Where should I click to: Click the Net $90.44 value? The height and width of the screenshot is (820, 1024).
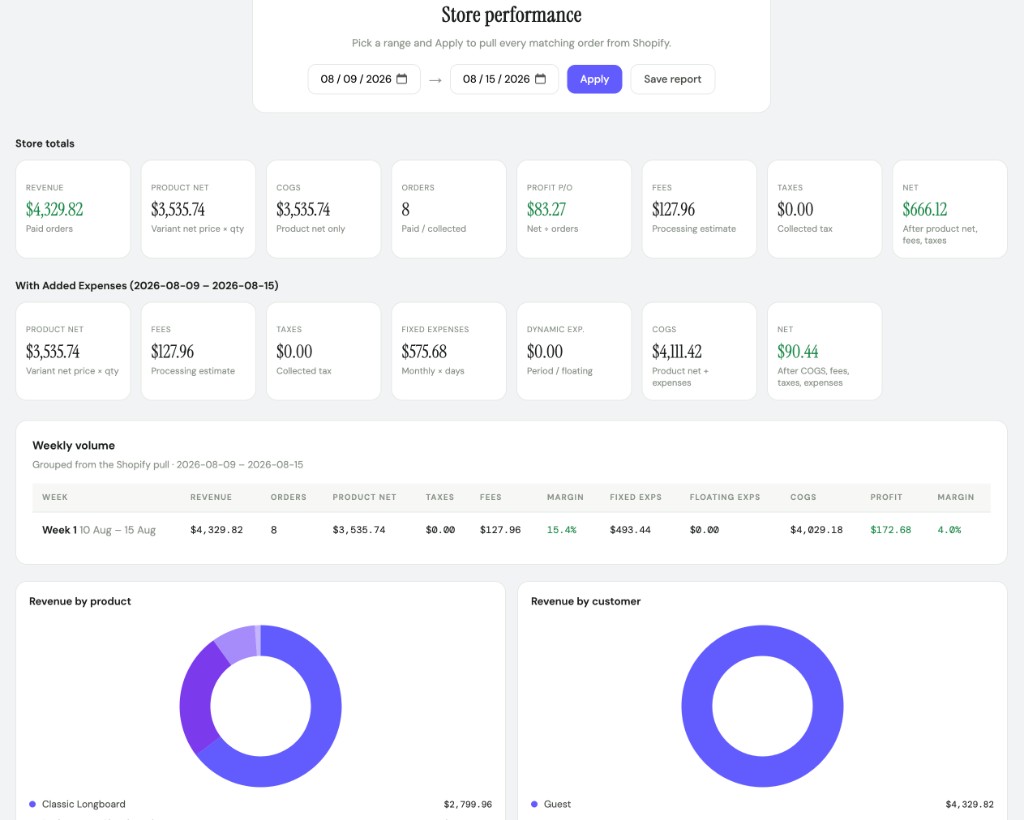click(x=797, y=352)
